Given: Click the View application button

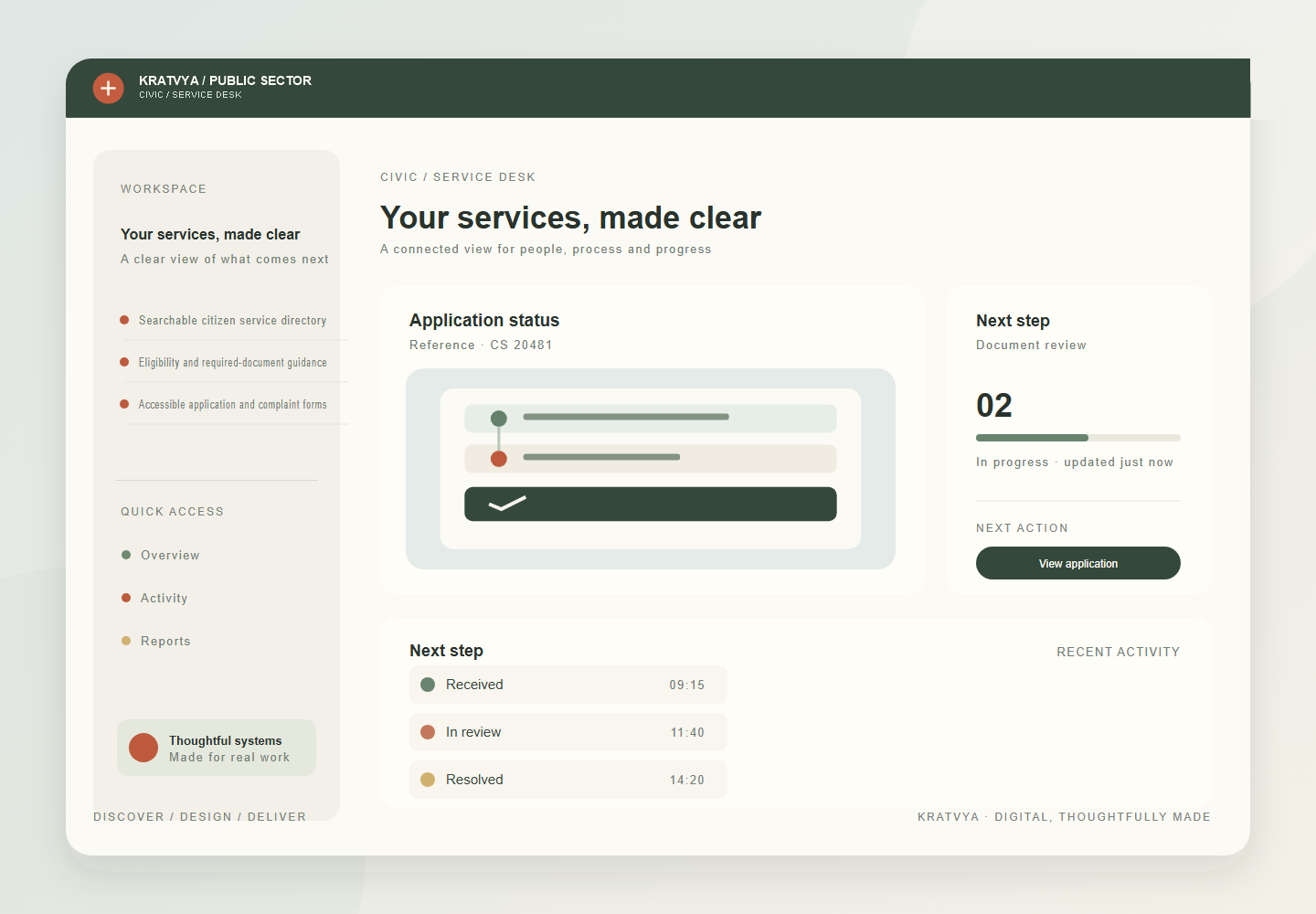Looking at the screenshot, I should coord(1078,563).
